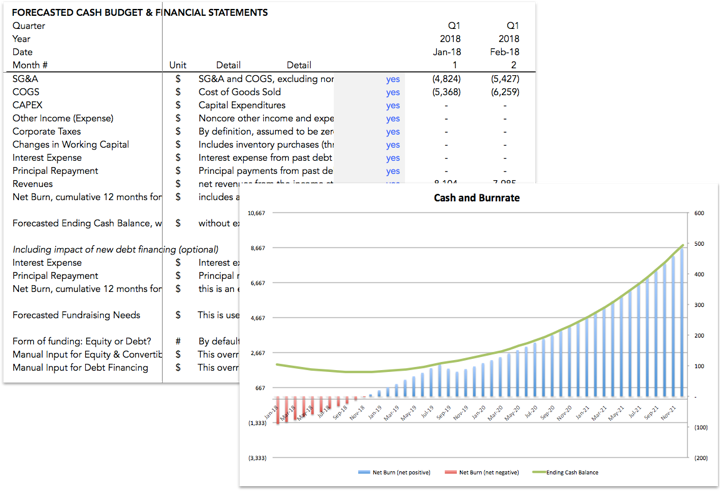Select the 'yes' cell in the SG&A row
Image resolution: width=720 pixels, height=494 pixels.
tap(393, 78)
